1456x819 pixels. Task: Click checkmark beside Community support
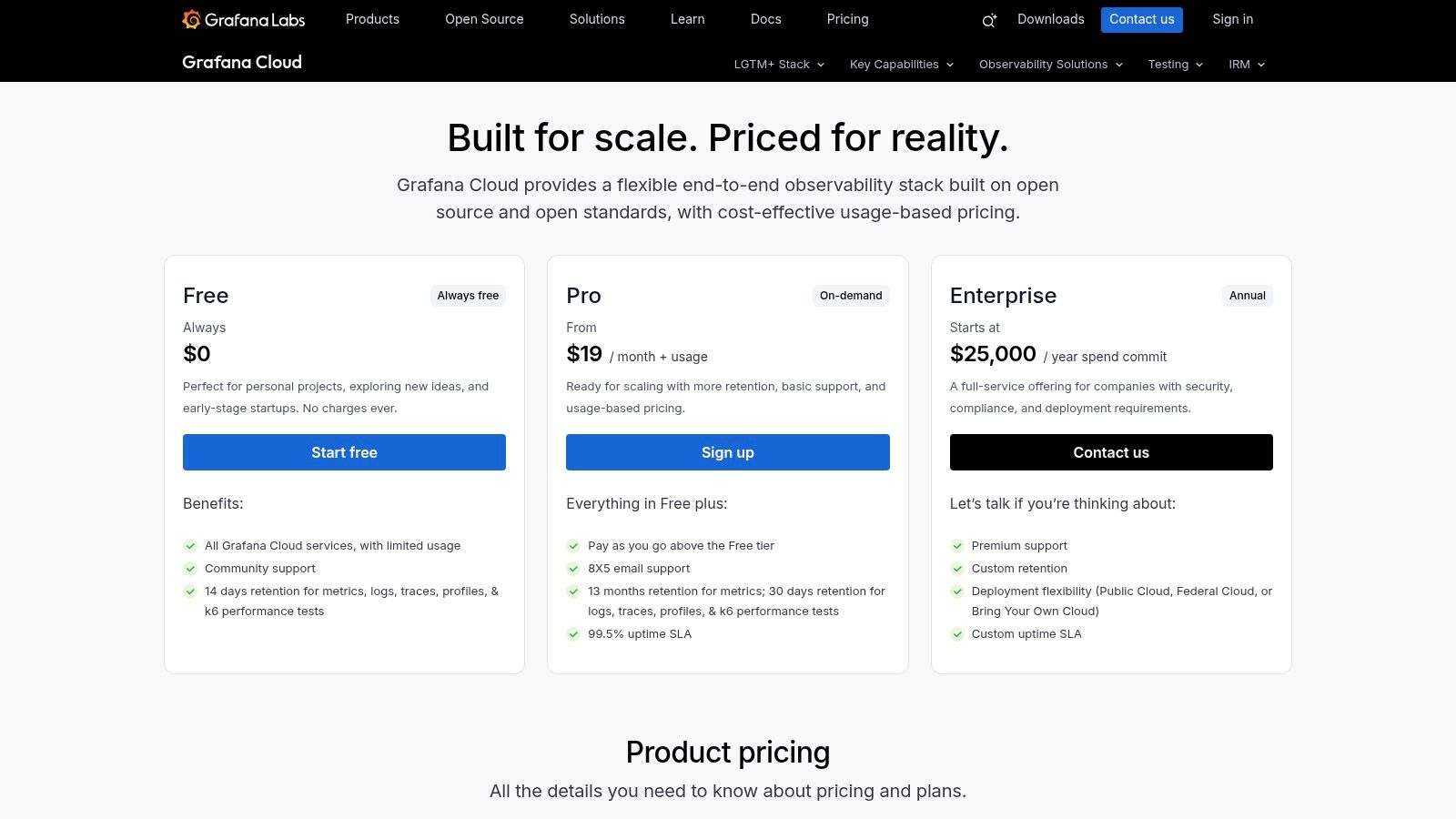coord(190,569)
